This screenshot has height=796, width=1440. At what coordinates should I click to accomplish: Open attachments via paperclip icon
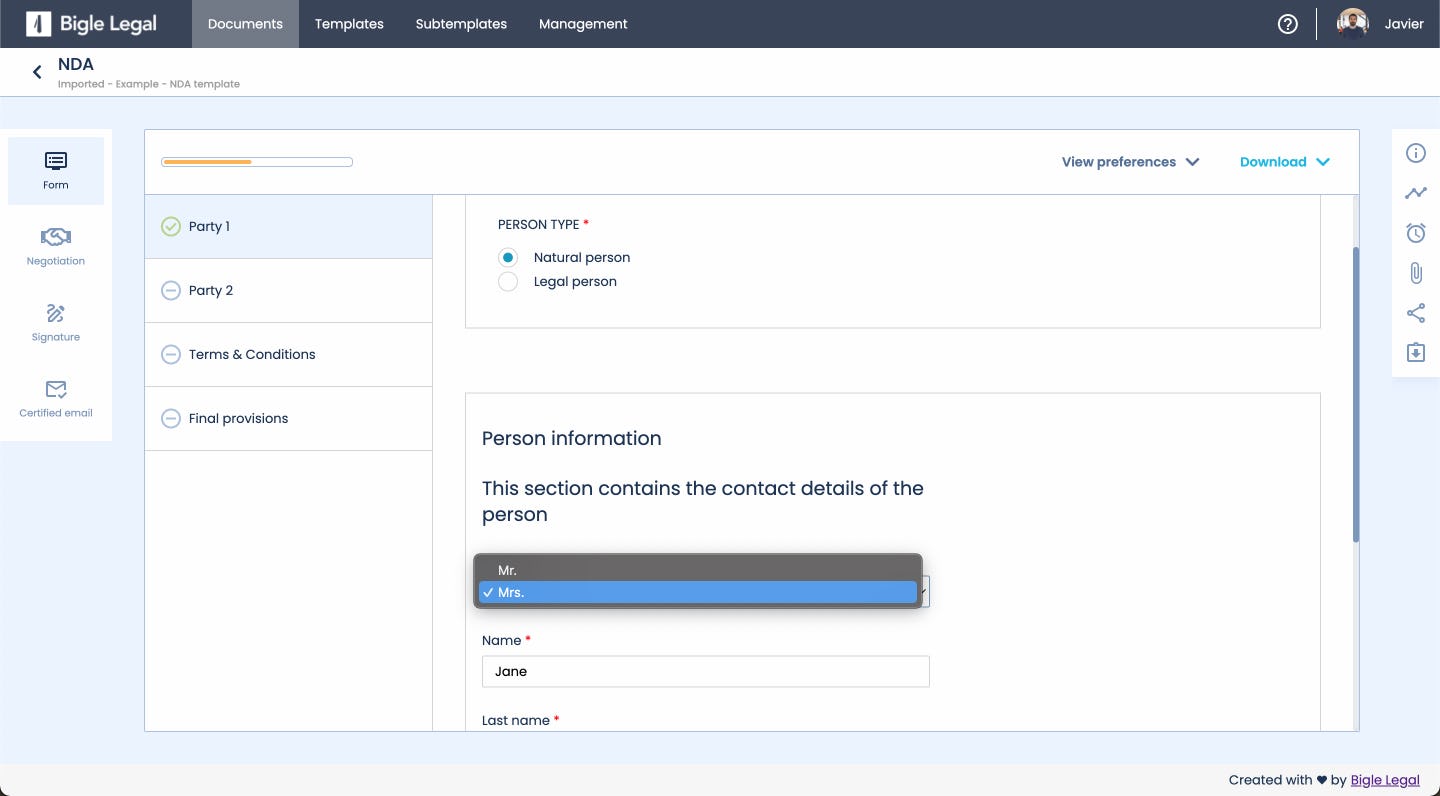1416,273
